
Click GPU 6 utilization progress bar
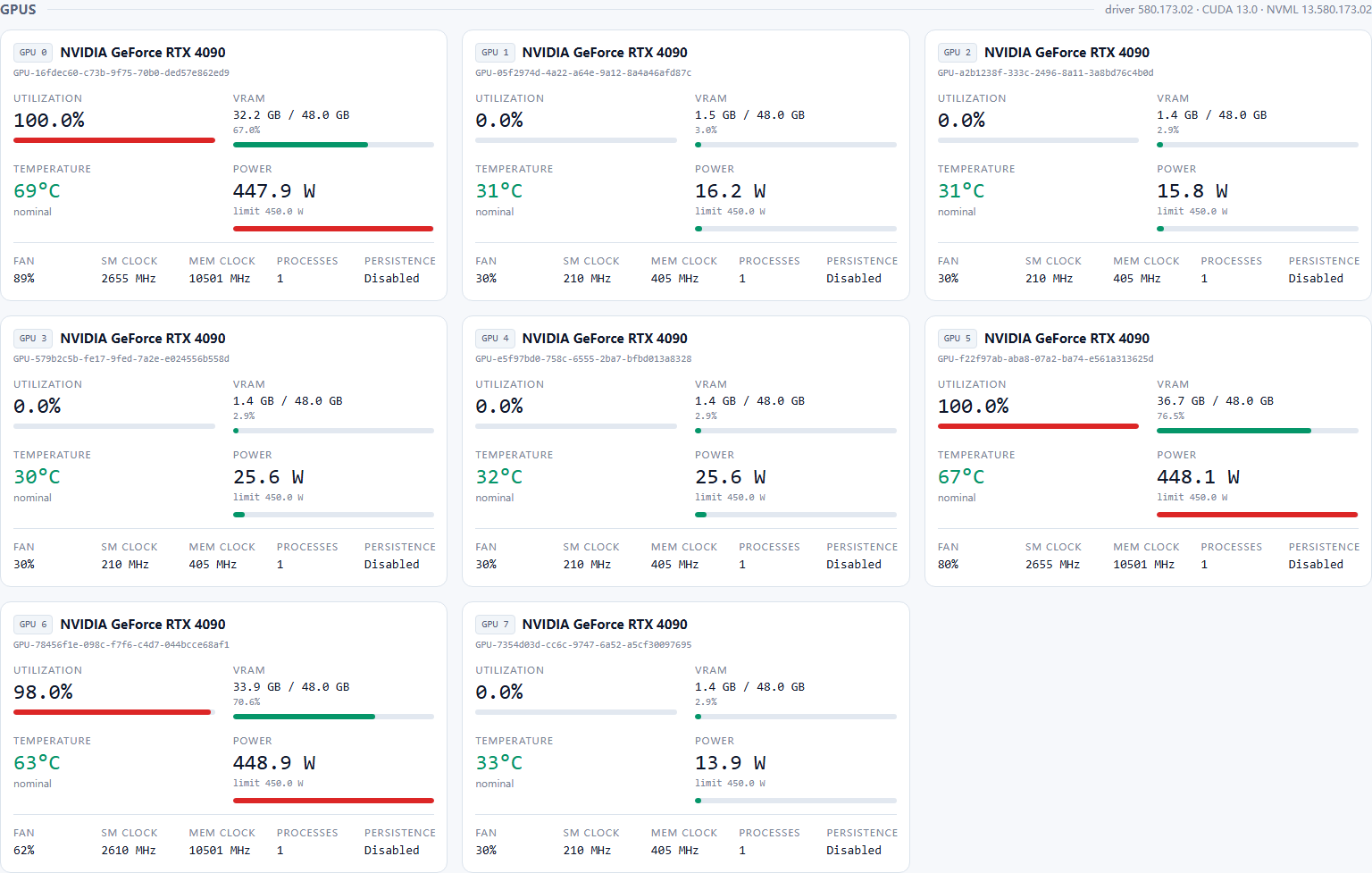click(x=114, y=712)
